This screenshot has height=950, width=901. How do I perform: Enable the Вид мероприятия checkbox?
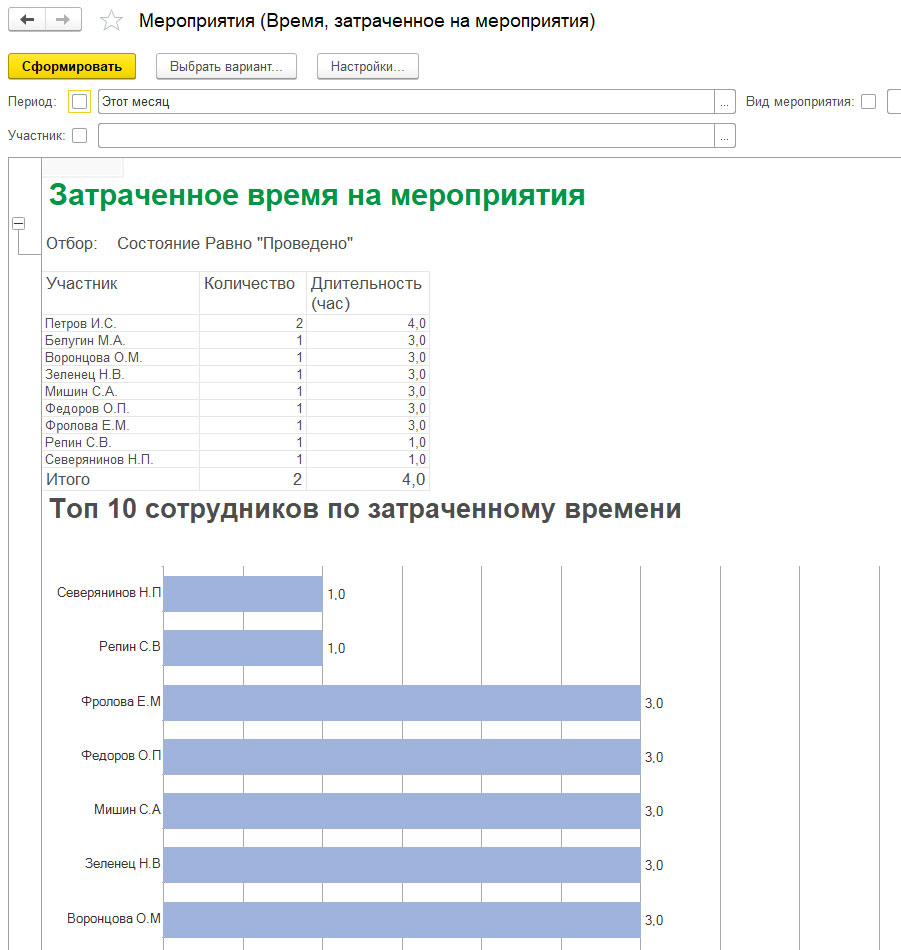click(868, 102)
